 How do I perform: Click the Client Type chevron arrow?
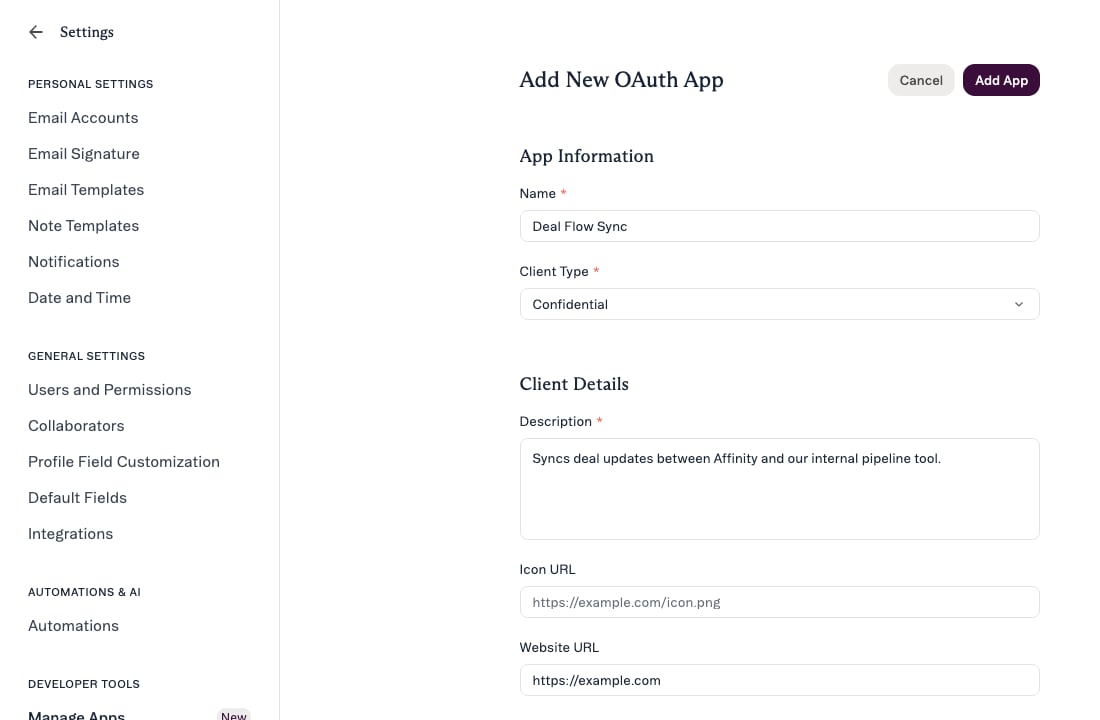(x=1019, y=304)
